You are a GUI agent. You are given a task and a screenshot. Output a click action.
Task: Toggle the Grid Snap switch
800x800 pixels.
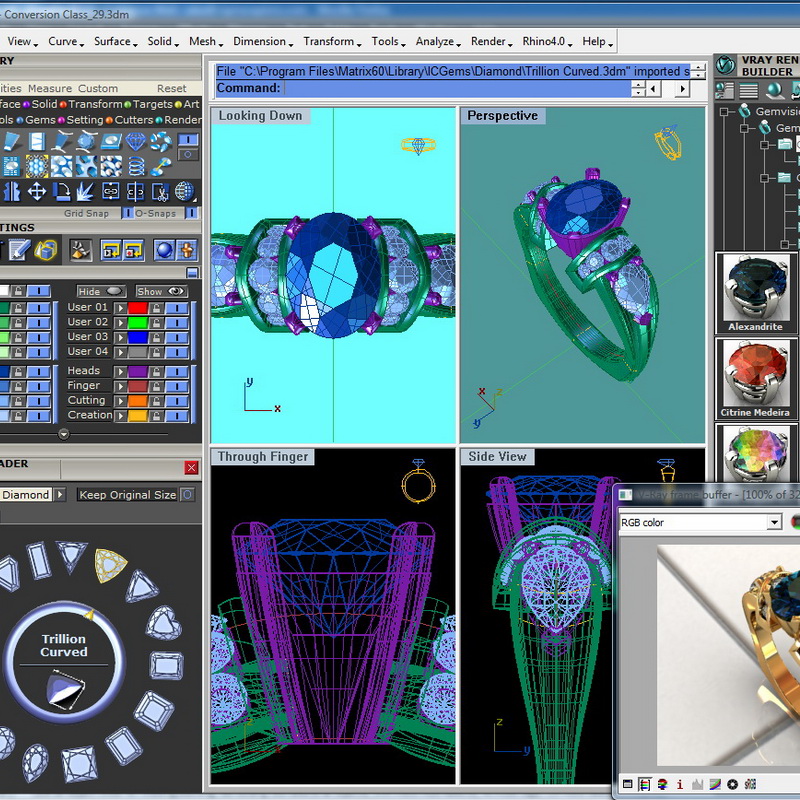coord(128,213)
